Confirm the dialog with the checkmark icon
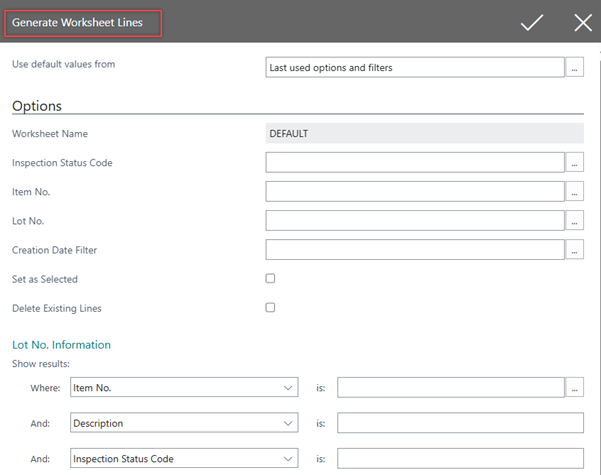Screen dimensions: 601x475 (x=531, y=22)
